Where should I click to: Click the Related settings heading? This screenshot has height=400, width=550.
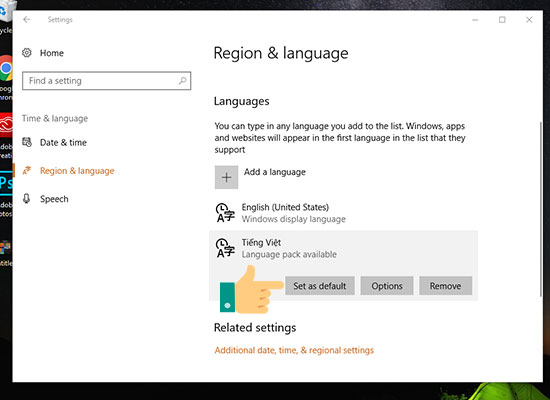(x=255, y=327)
